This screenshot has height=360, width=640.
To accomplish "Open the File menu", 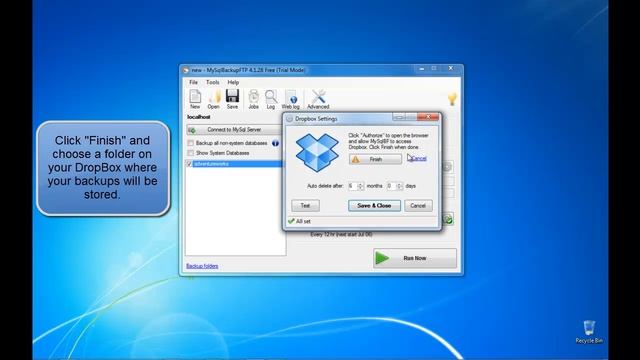I will [193, 82].
